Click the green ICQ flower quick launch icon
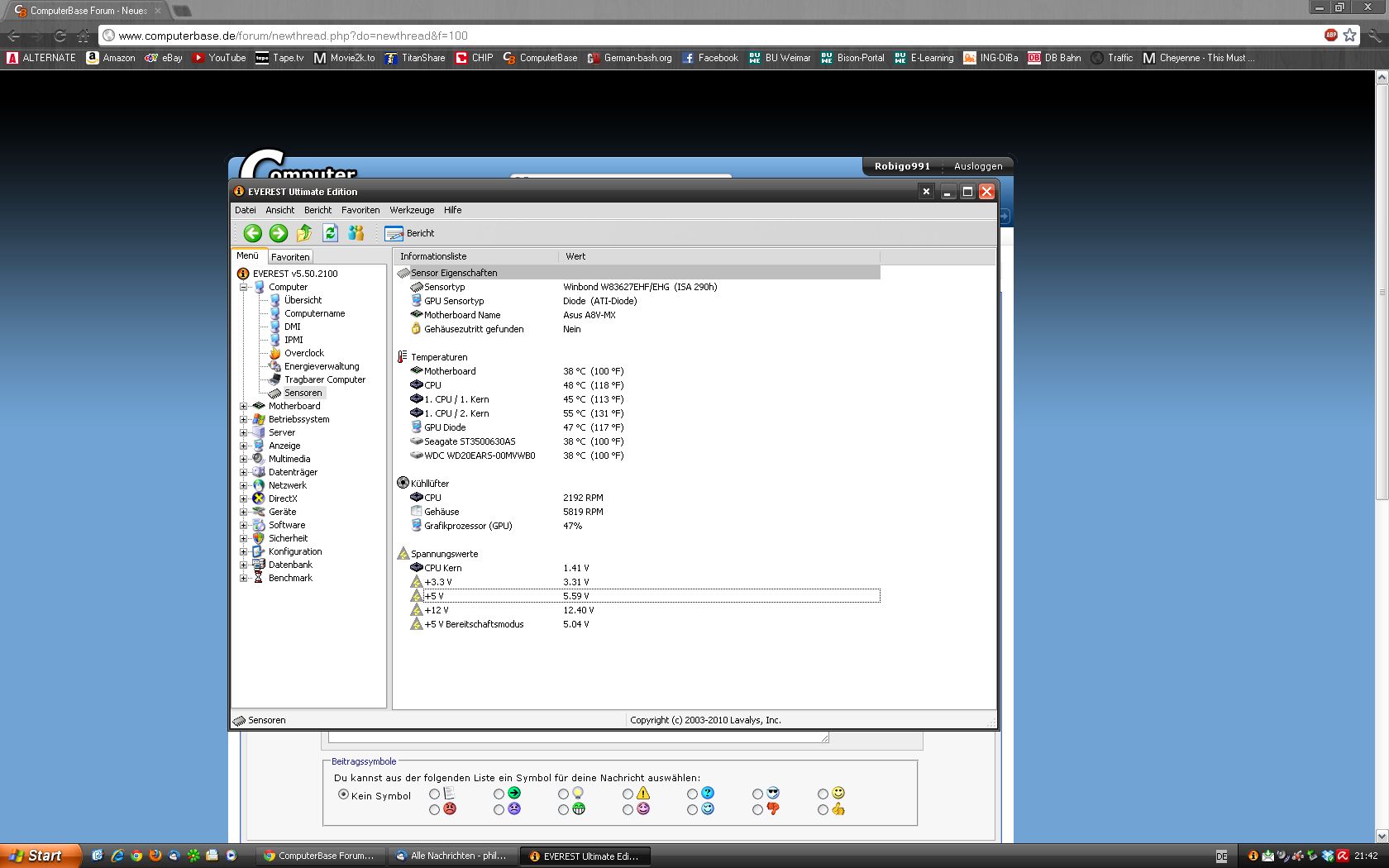 193,856
